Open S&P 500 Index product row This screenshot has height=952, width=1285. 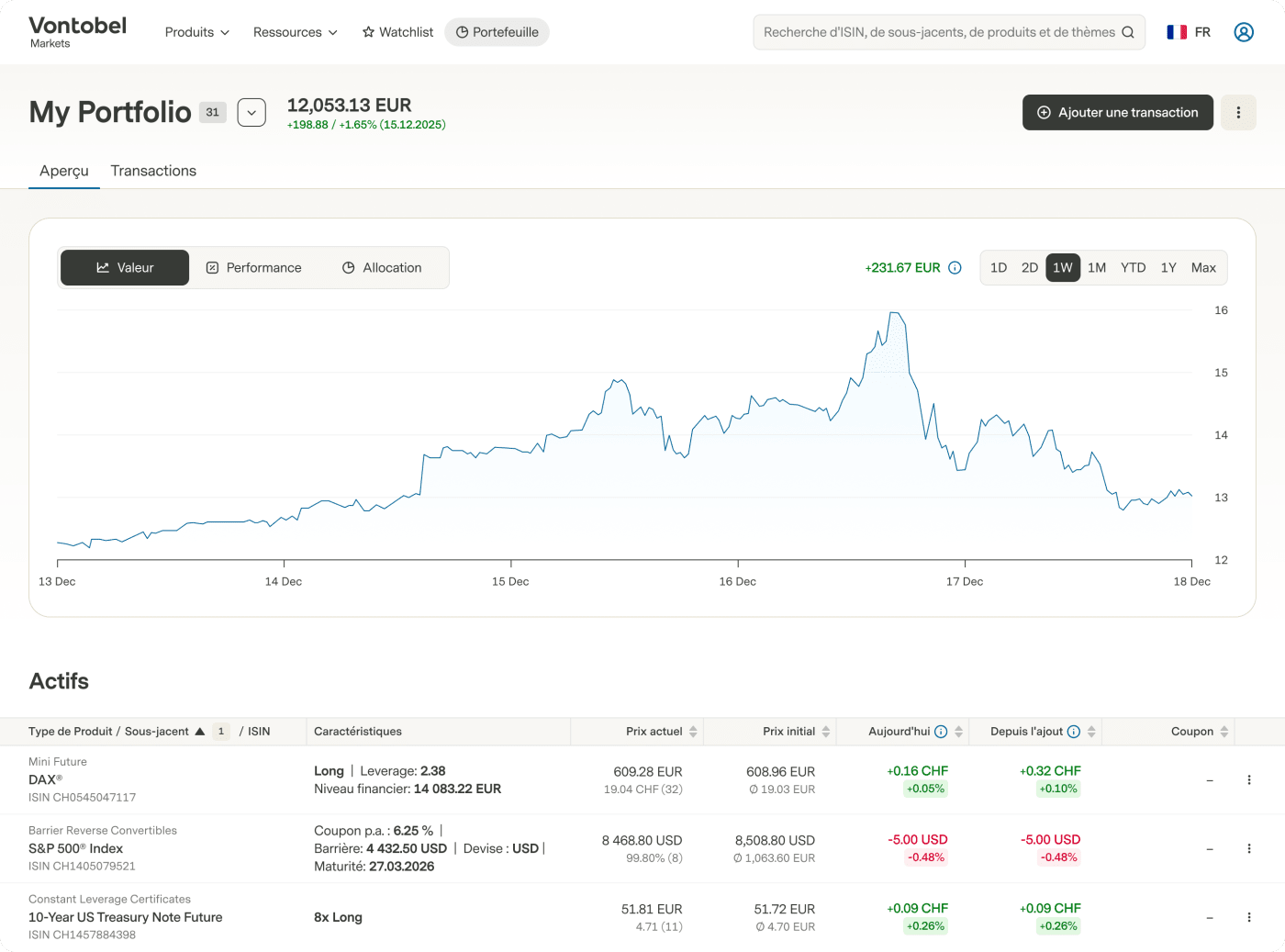[x=75, y=848]
